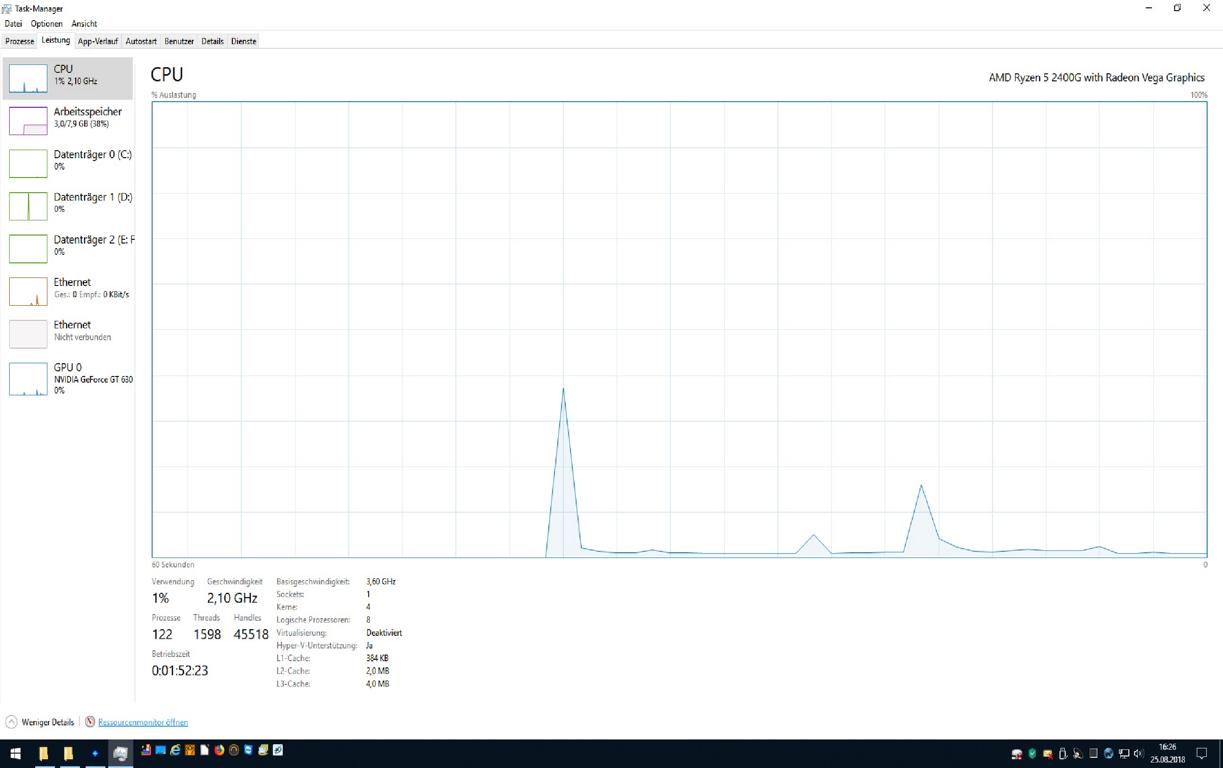The height and width of the screenshot is (768, 1223).
Task: Open Firefox from the taskbar
Action: (220, 751)
